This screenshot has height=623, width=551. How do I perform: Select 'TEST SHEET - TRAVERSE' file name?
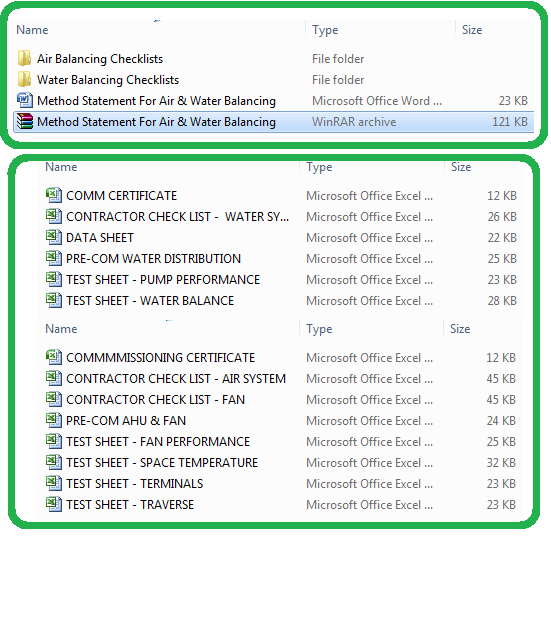click(x=130, y=505)
